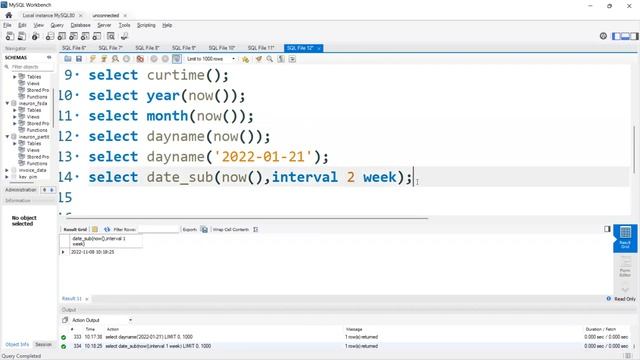The width and height of the screenshot is (640, 360).
Task: Expand the key_prim schema node
Action: coord(7,177)
